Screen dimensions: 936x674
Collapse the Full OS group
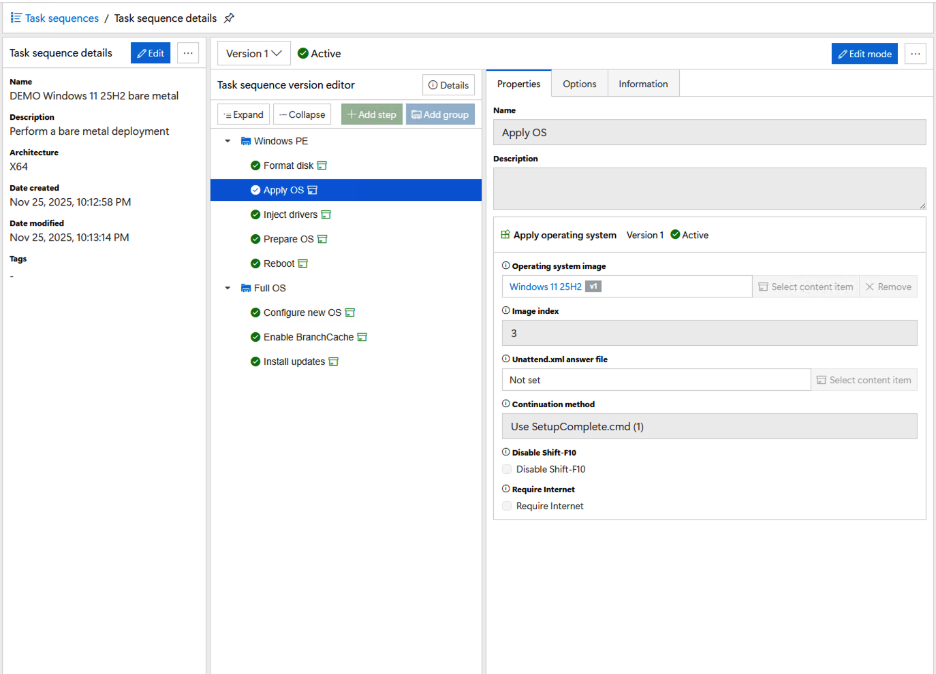228,288
